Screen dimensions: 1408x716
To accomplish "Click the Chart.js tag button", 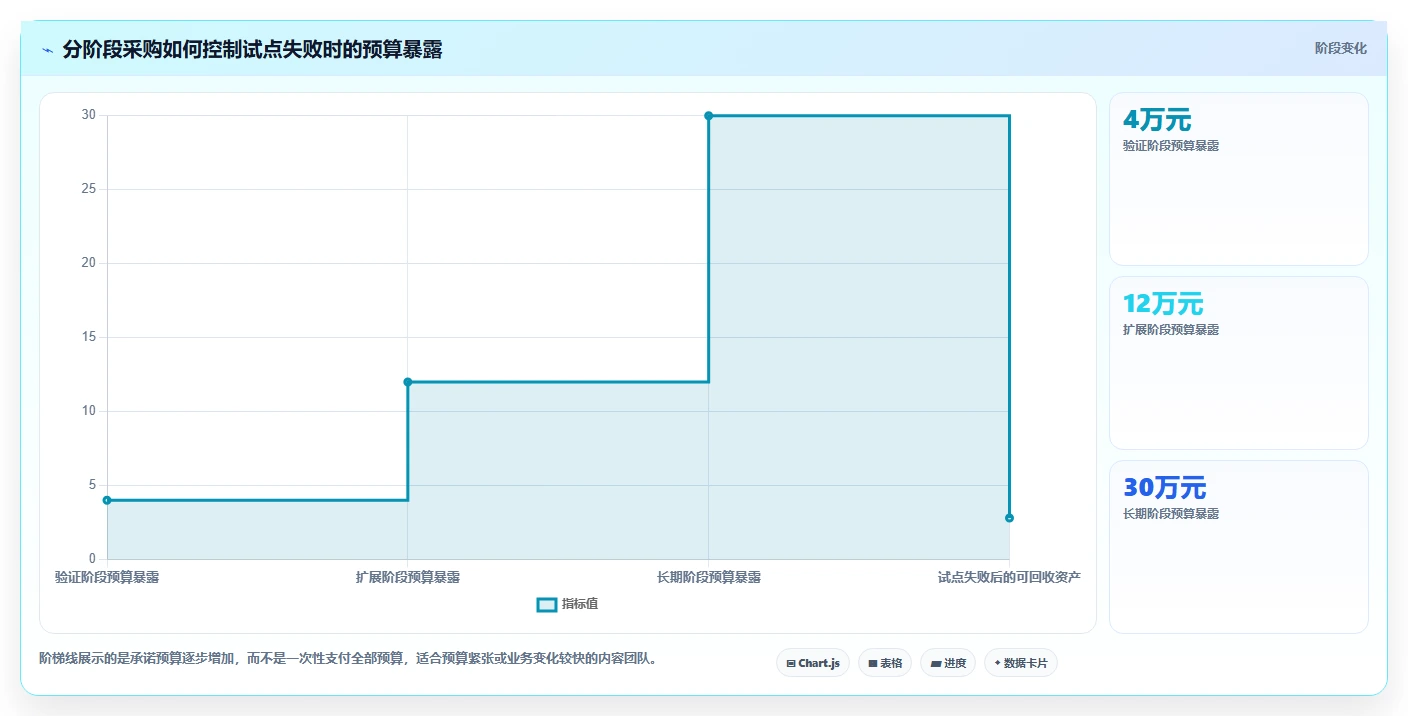I will 812,663.
